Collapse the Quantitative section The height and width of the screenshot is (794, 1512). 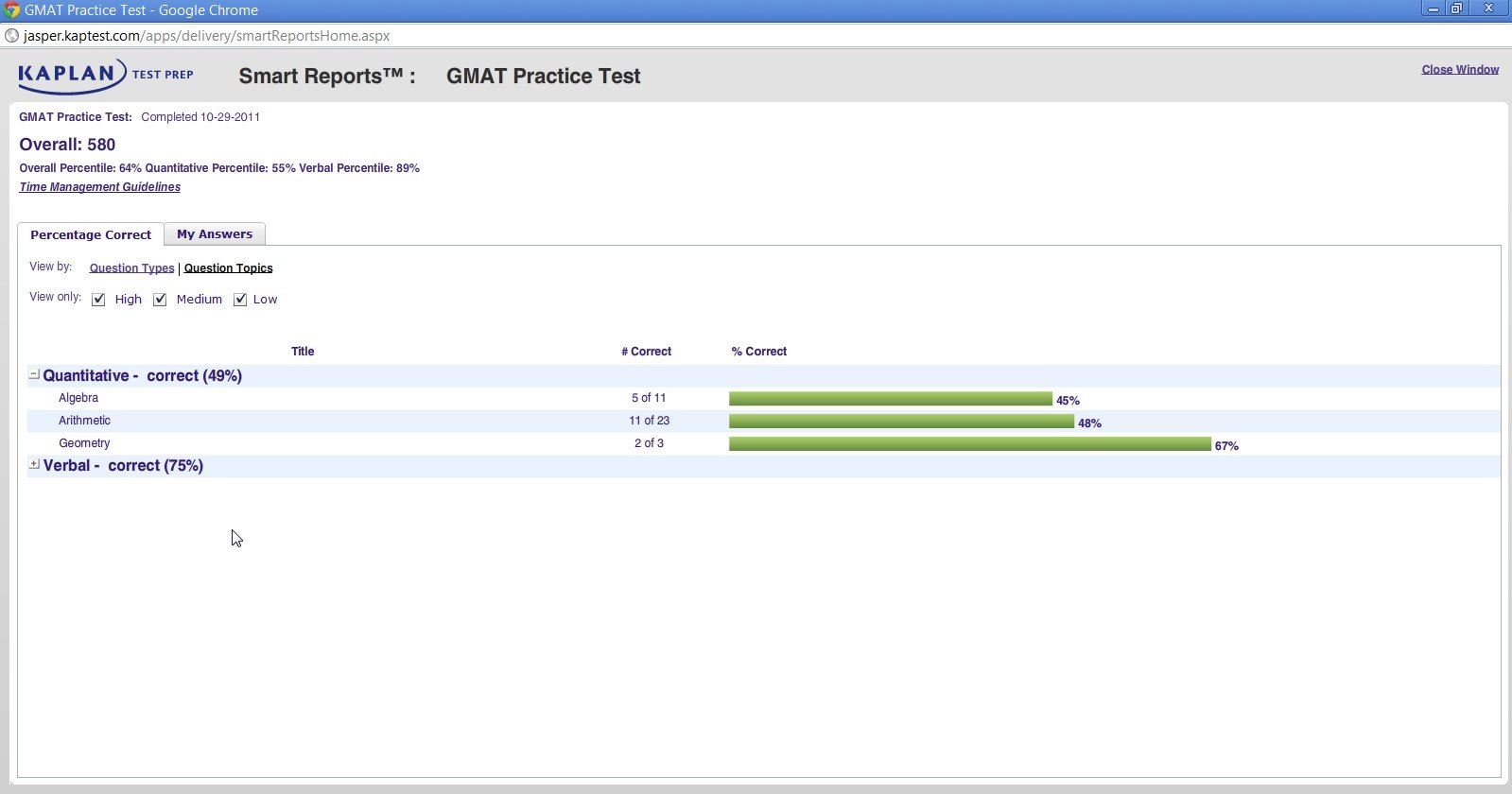click(x=34, y=374)
